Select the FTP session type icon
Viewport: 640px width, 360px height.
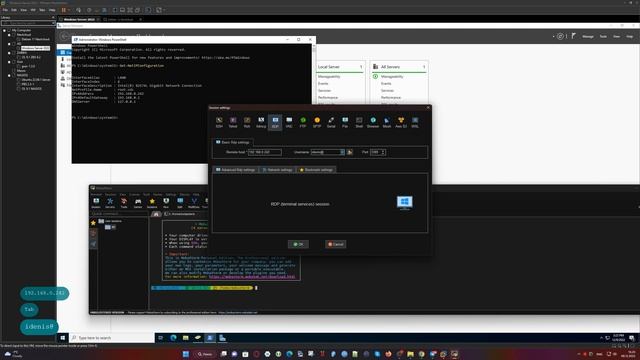point(303,122)
